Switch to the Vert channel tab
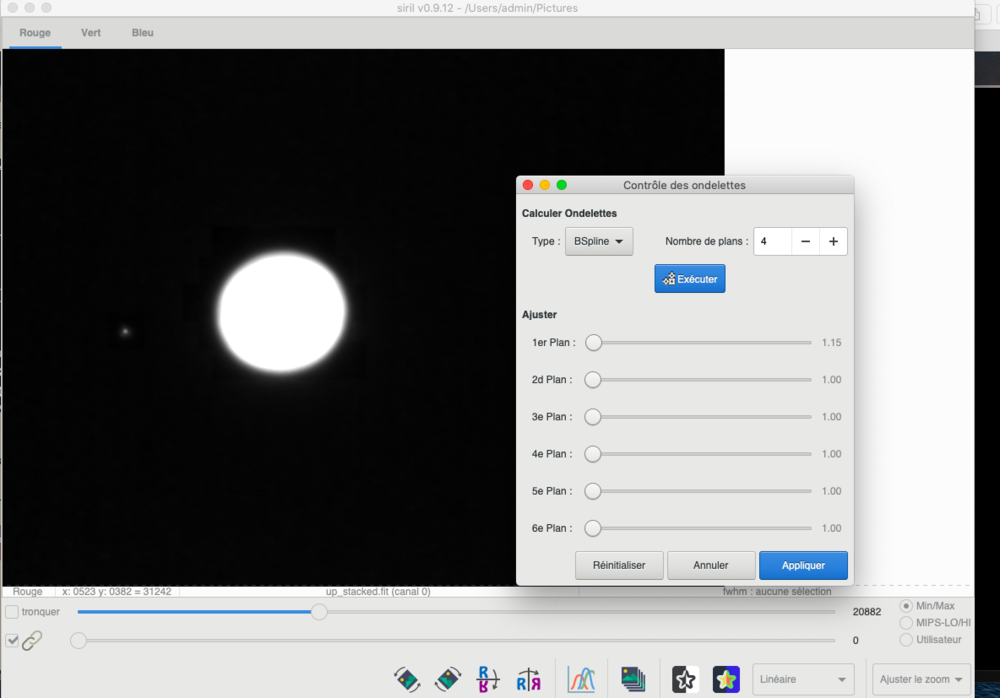 [x=90, y=32]
